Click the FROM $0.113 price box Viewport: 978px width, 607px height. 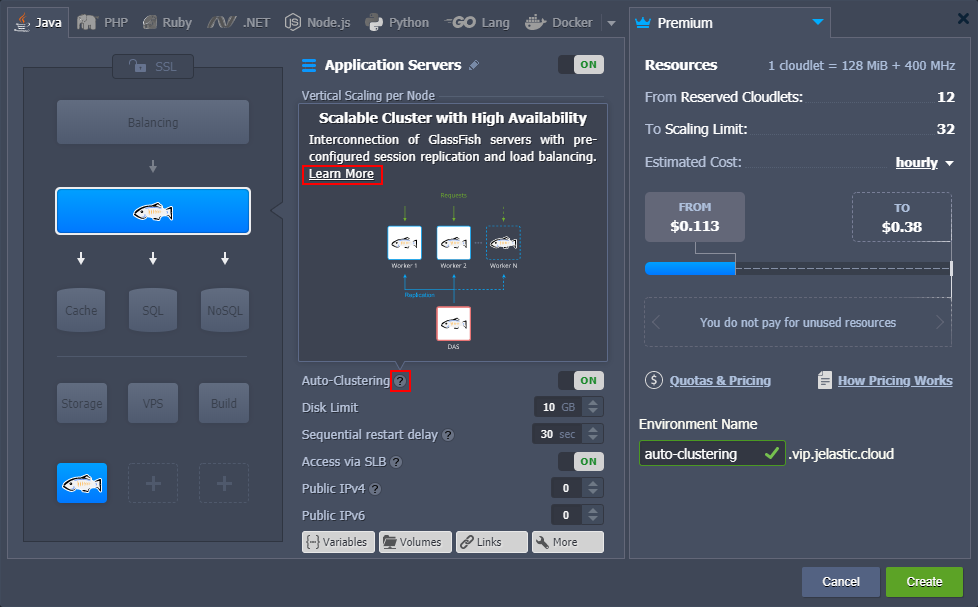click(x=694, y=217)
